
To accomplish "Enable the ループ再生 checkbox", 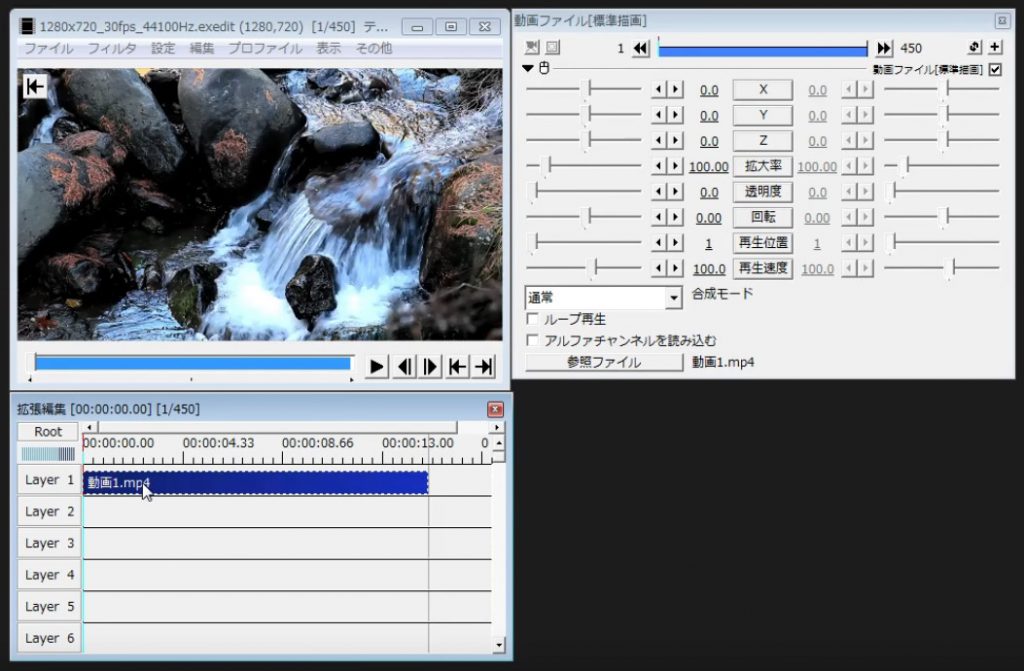I will coord(535,317).
